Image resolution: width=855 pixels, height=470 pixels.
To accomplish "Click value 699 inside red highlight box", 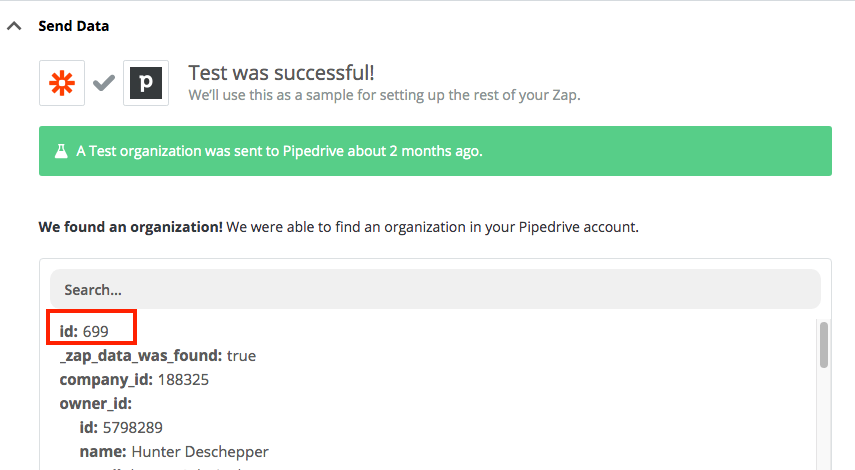I will (95, 332).
